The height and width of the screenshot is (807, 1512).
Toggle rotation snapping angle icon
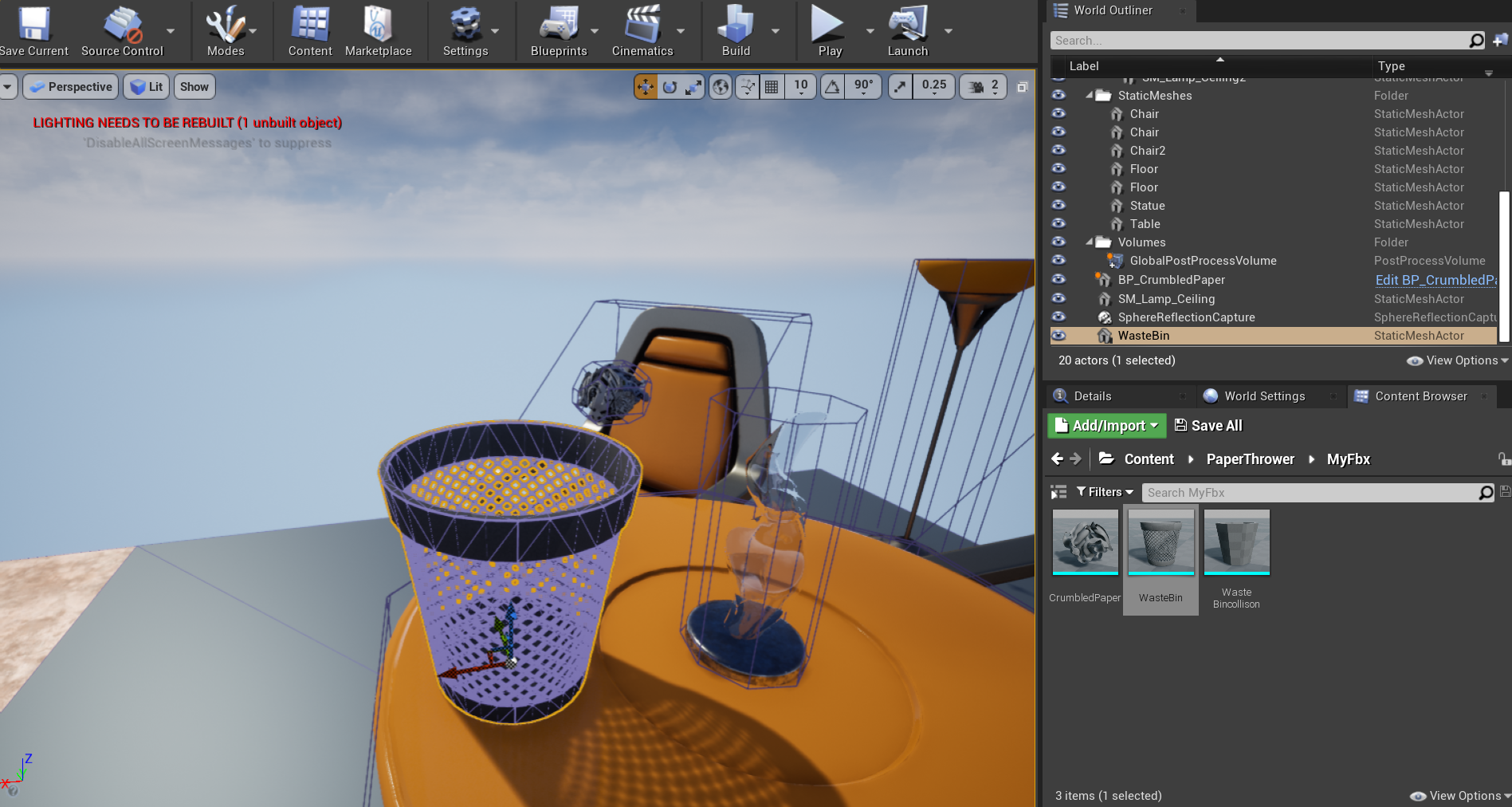[x=832, y=87]
